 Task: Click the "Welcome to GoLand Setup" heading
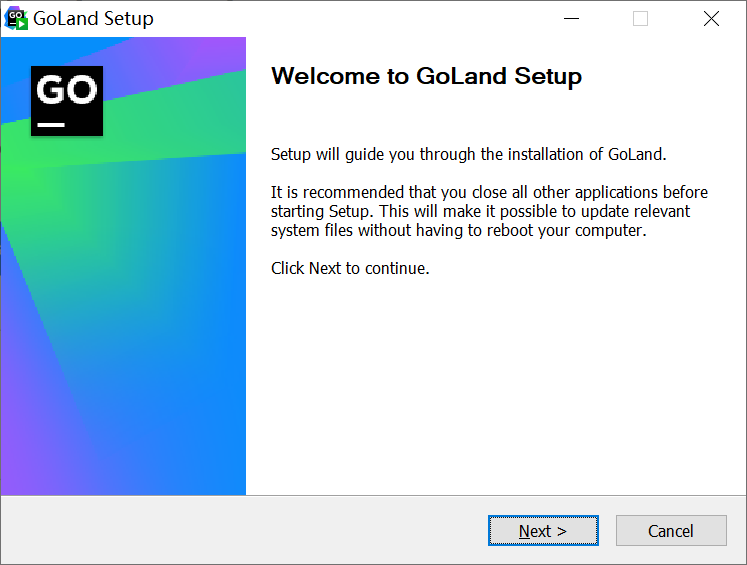point(426,76)
